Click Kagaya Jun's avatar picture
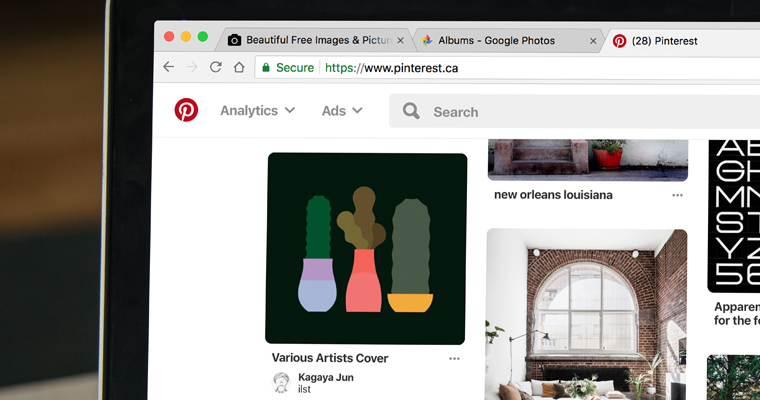 pos(282,383)
